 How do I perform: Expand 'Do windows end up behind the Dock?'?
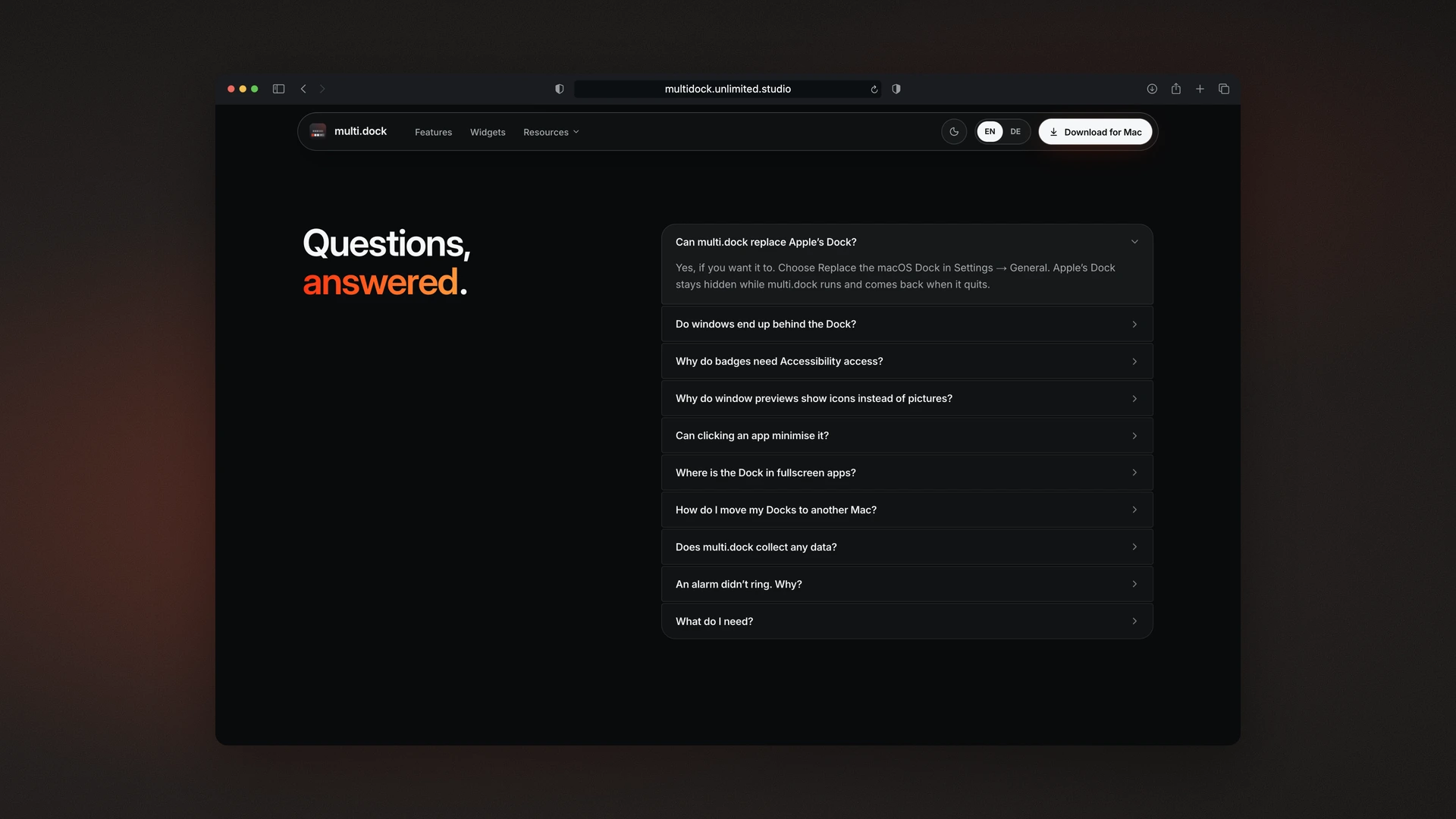click(x=907, y=324)
